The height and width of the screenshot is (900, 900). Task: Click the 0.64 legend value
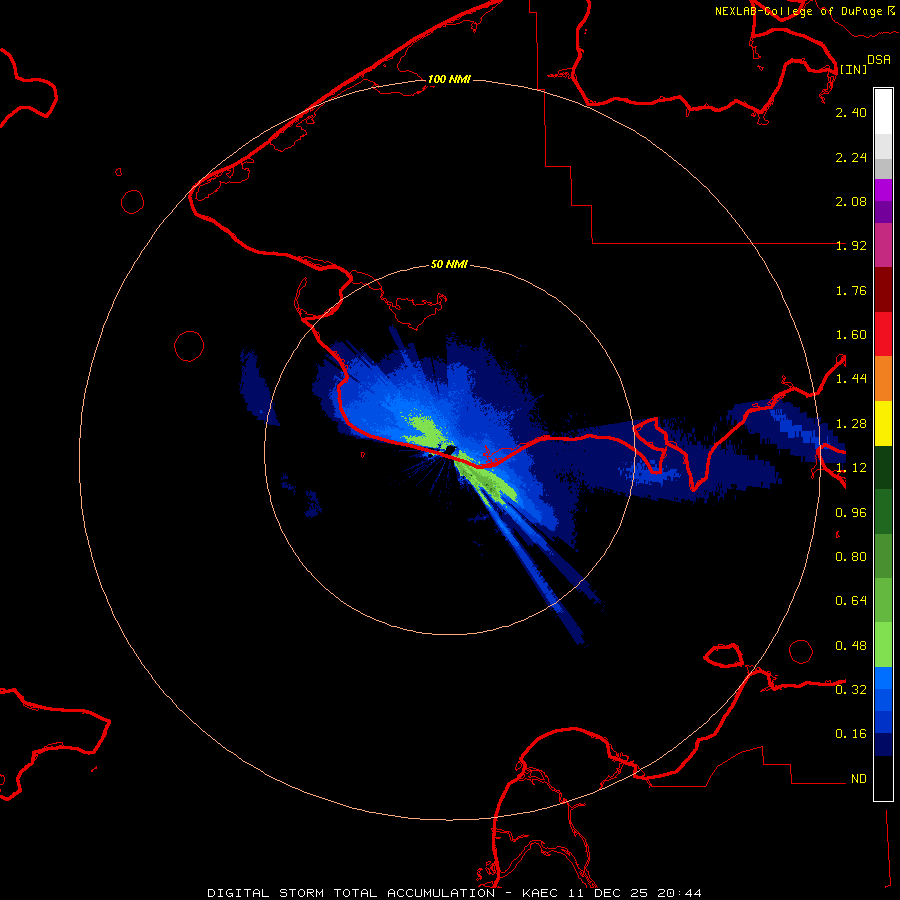851,601
